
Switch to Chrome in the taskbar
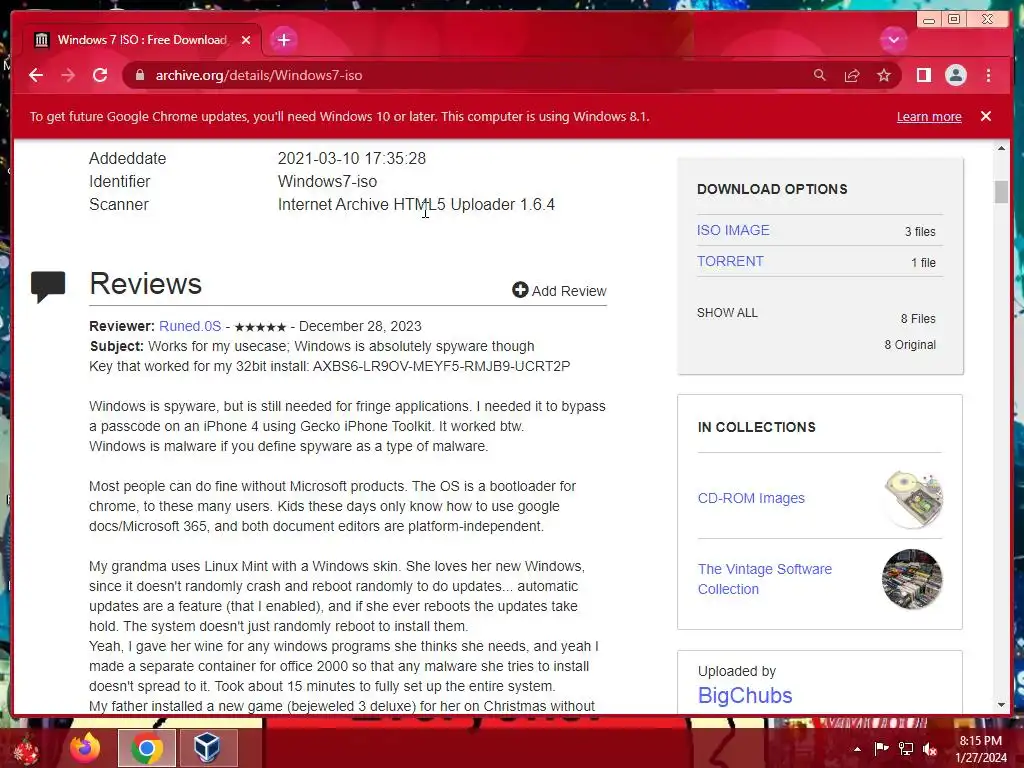147,748
